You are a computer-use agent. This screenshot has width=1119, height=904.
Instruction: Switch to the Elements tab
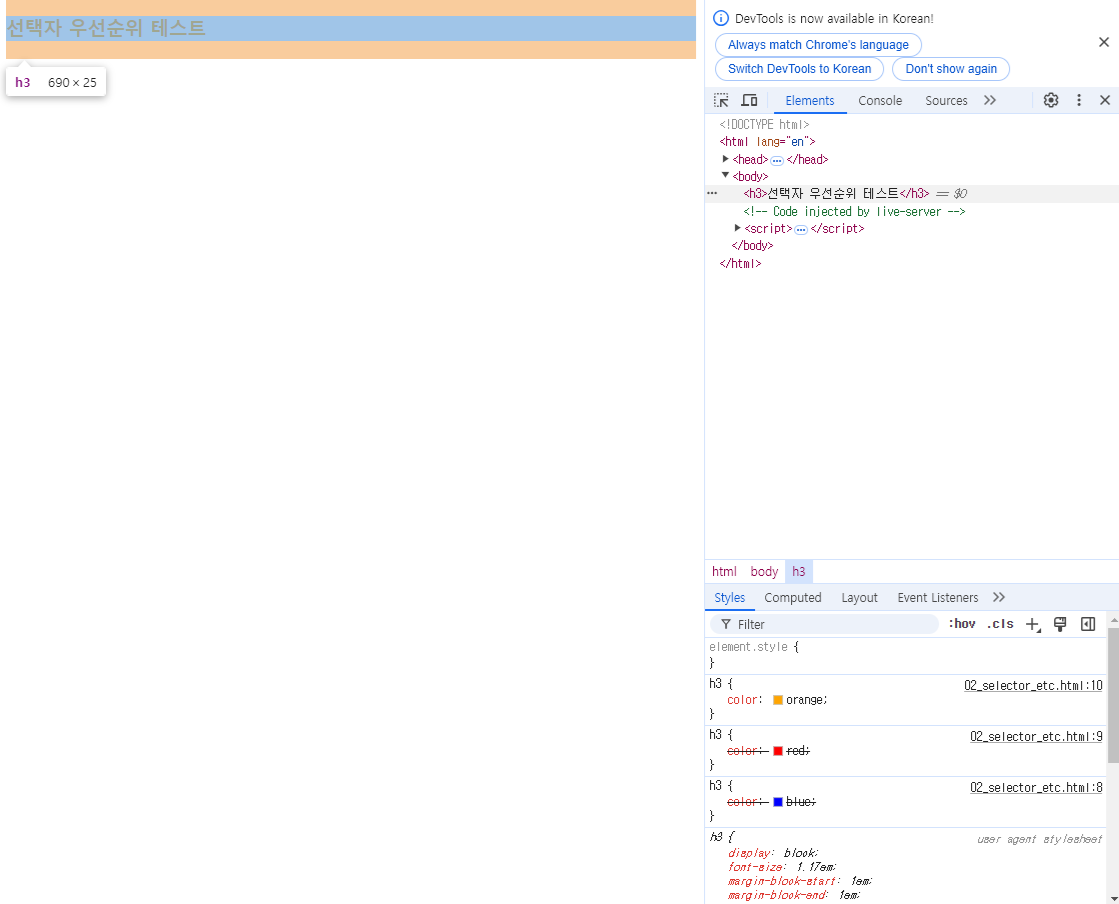(x=809, y=101)
